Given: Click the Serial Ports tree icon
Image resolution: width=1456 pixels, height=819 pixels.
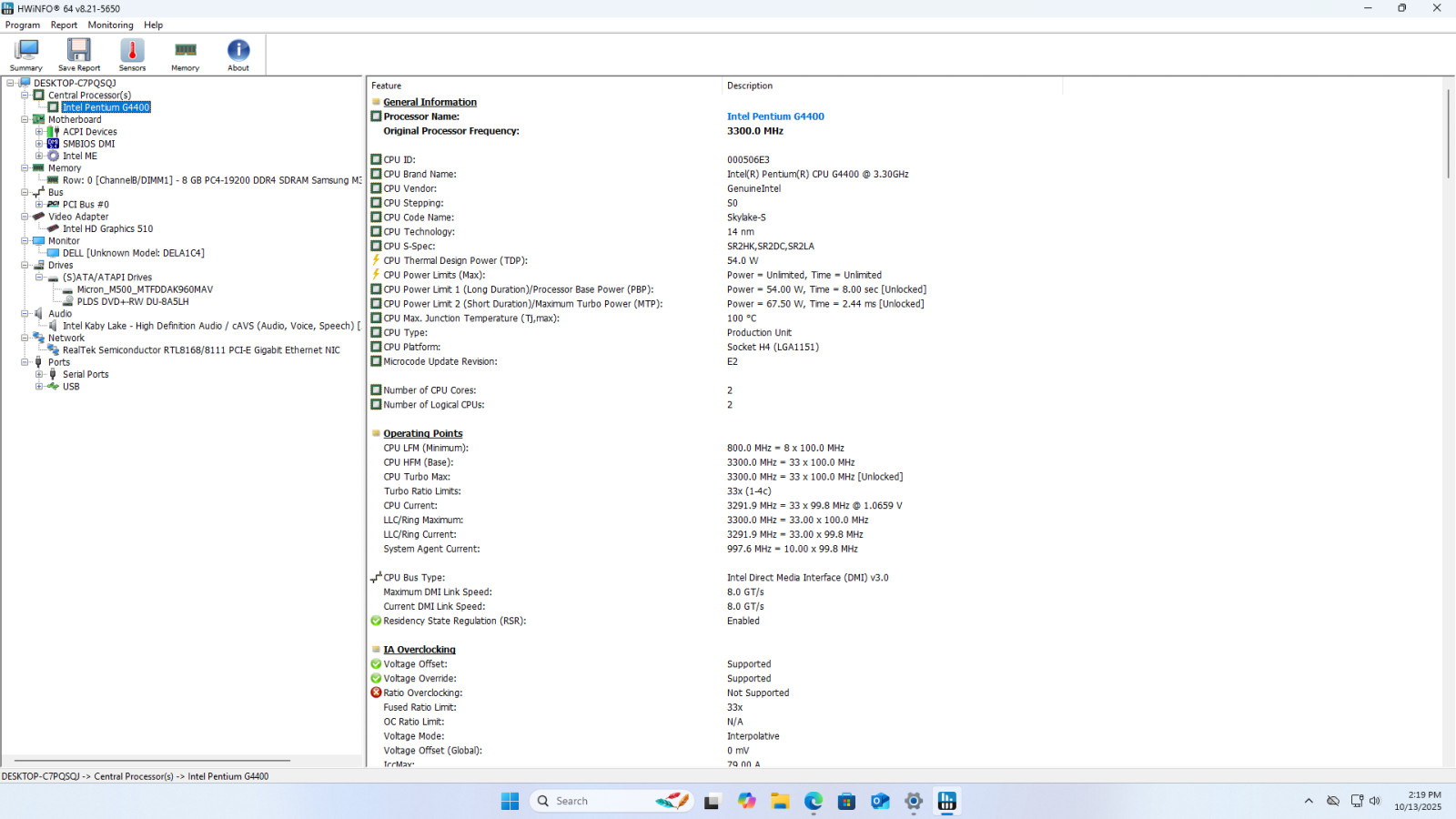Looking at the screenshot, I should pos(54,374).
